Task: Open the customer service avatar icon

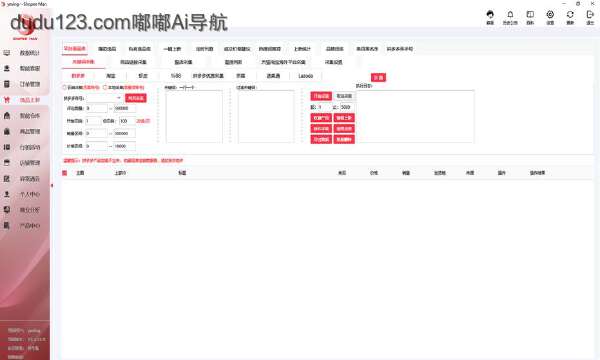Action: click(x=490, y=15)
